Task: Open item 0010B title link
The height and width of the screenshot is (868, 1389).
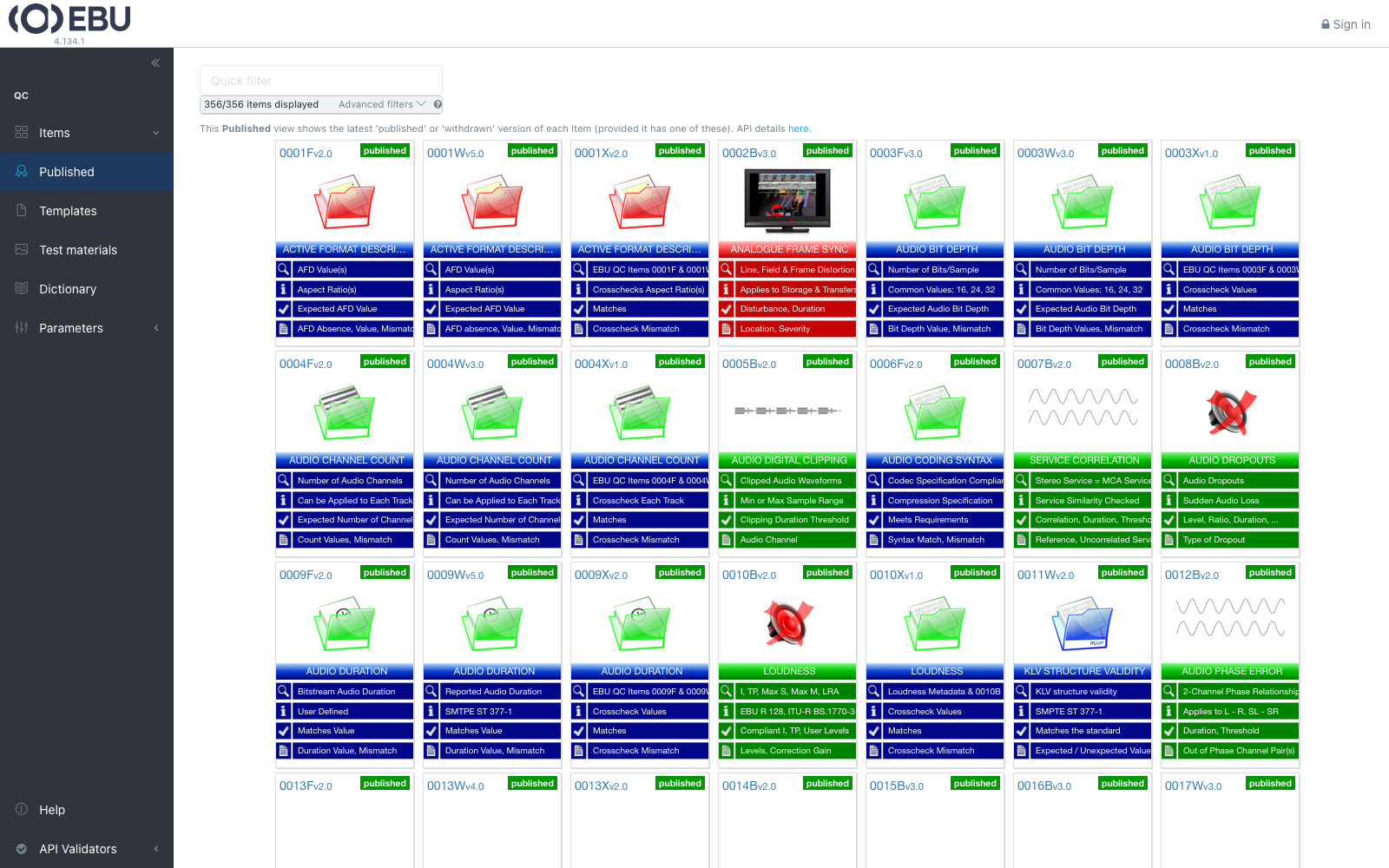Action: coord(749,575)
